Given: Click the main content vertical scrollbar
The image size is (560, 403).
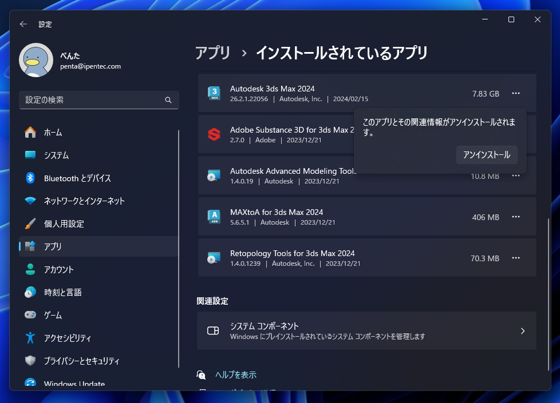Looking at the screenshot, I should (548, 295).
